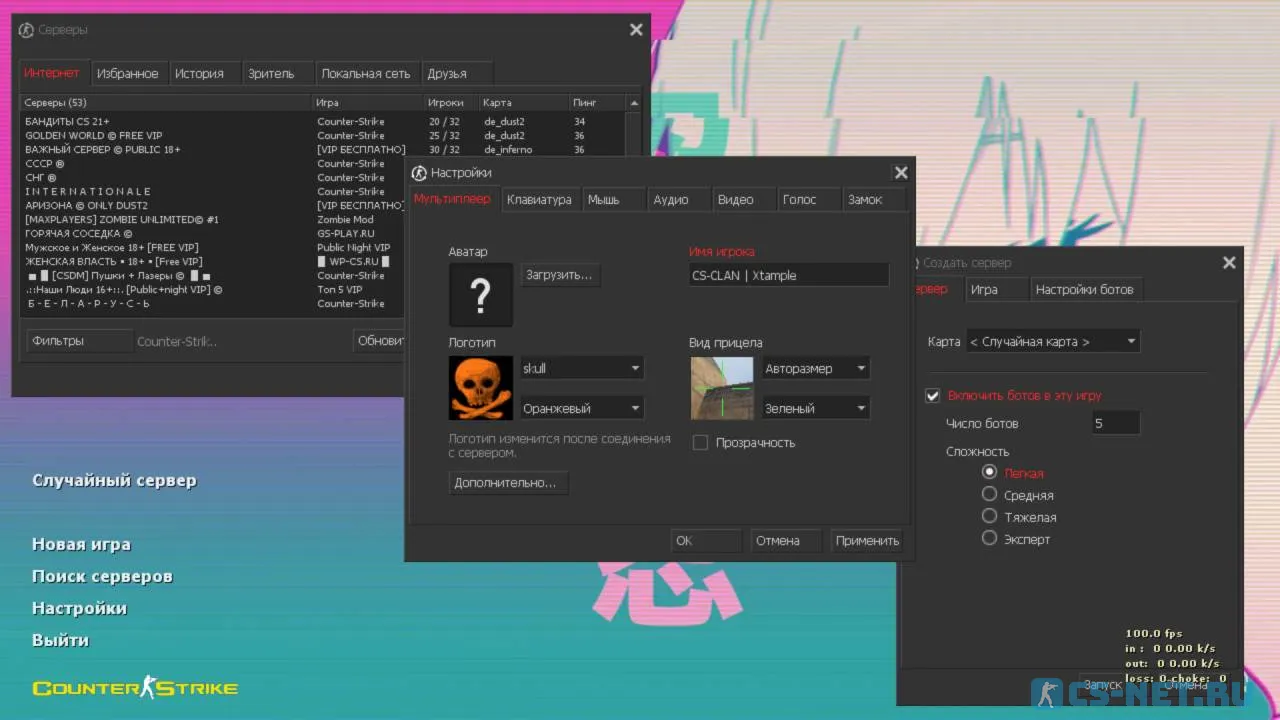Switch to the Аудио tab
The image size is (1280, 720).
click(678, 199)
